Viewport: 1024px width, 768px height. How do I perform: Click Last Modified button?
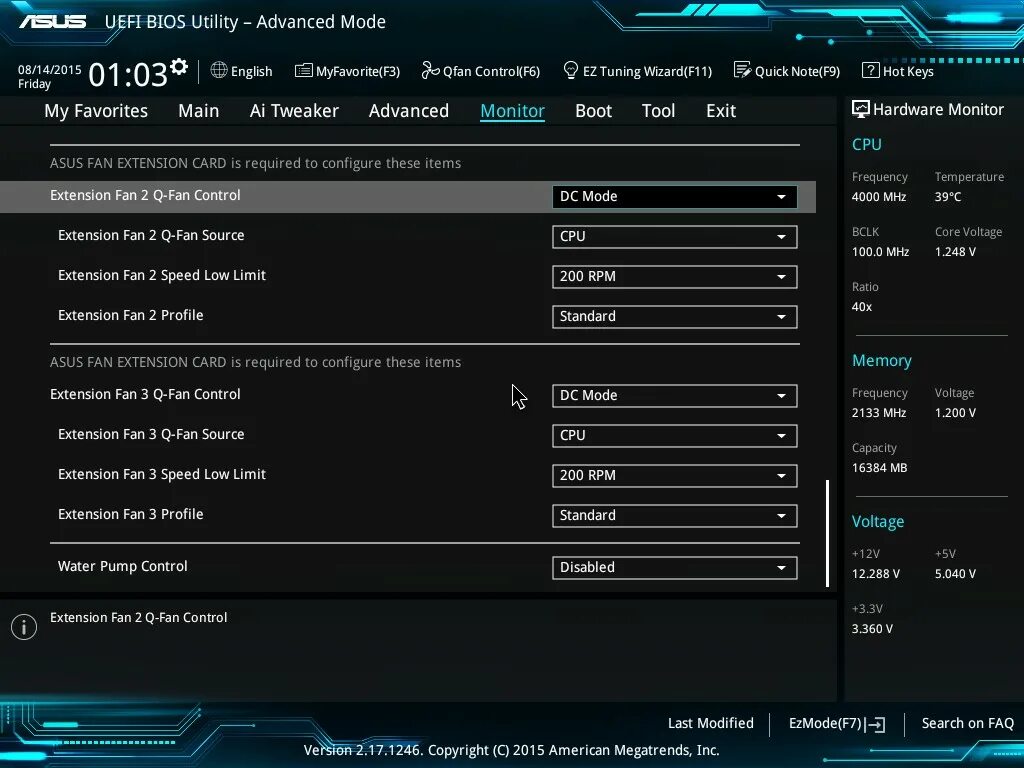[x=711, y=724]
